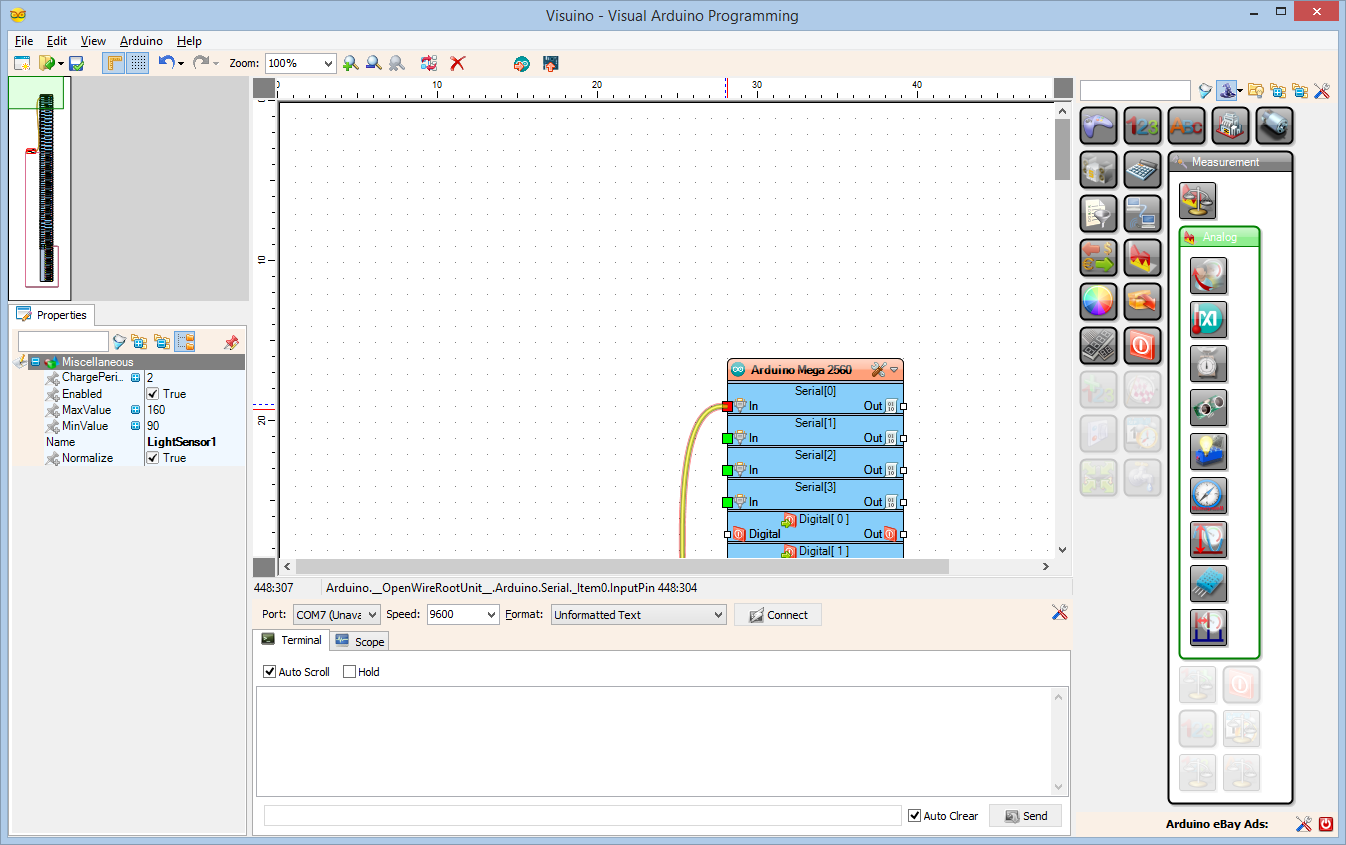
Task: Open the calculator math components category
Action: pyautogui.click(x=1142, y=170)
